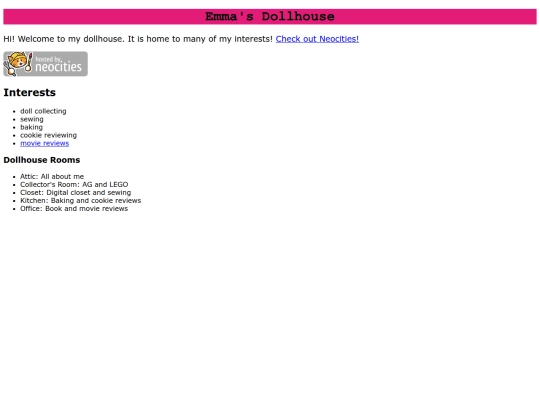
Task: Click 'Closet: Digital closet and sewing' entry
Action: [75, 193]
